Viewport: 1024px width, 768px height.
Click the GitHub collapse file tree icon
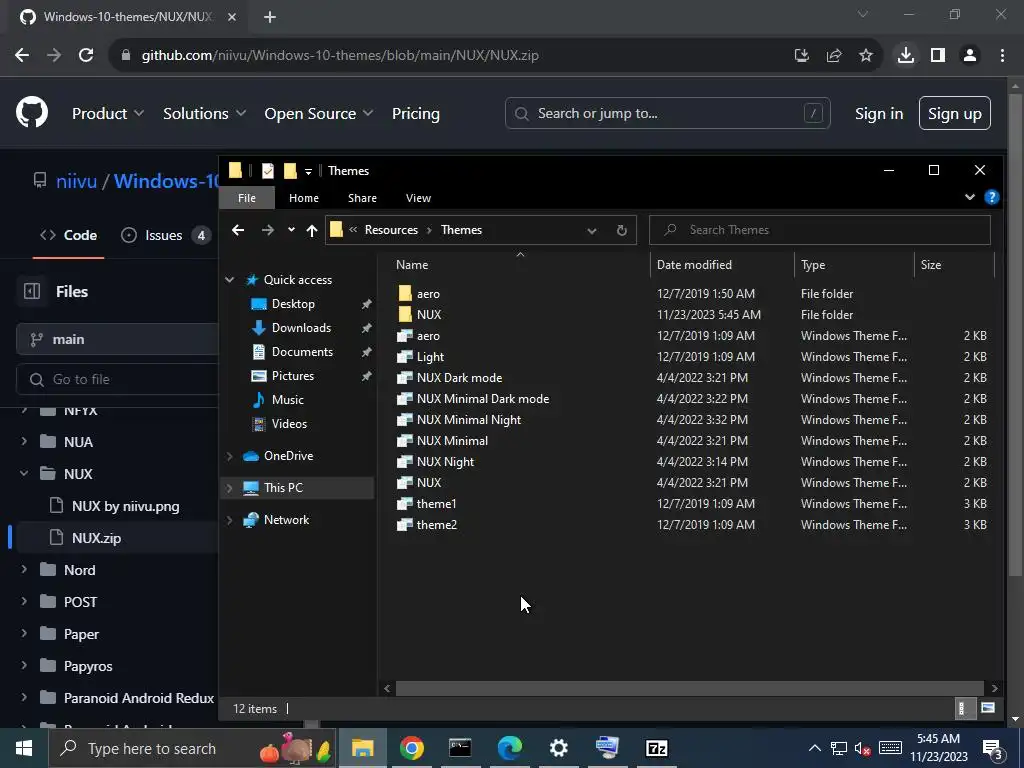pos(31,291)
